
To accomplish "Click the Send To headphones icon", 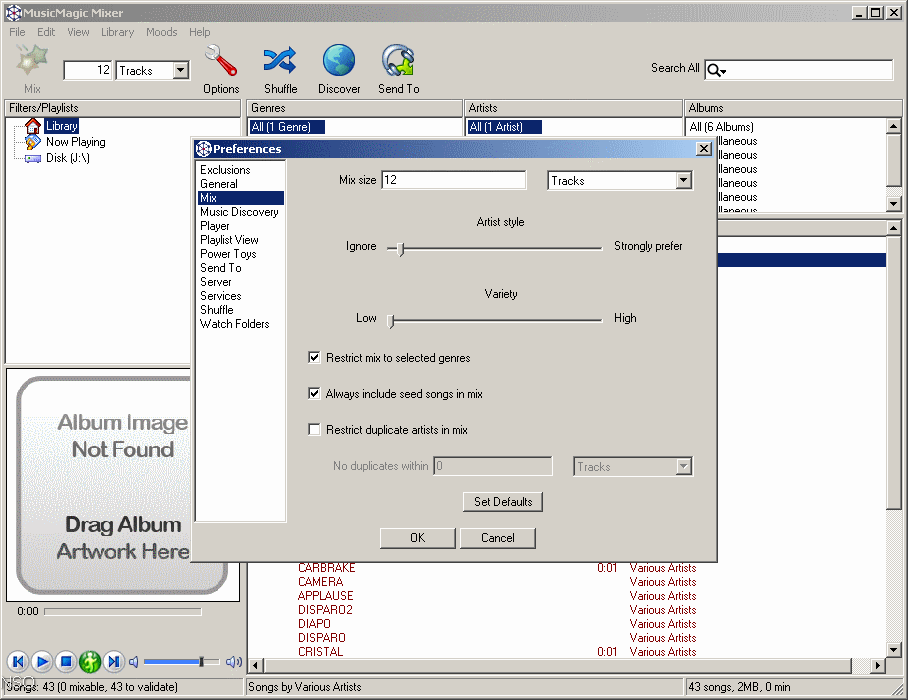I will click(398, 60).
